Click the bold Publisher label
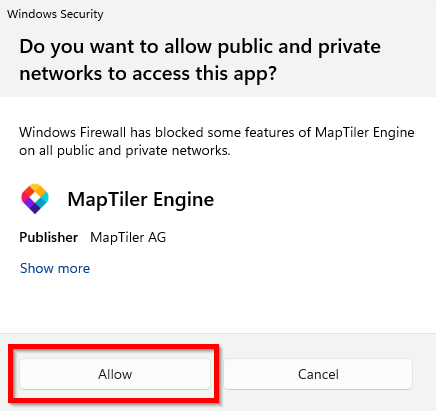This screenshot has width=436, height=411. pos(49,237)
